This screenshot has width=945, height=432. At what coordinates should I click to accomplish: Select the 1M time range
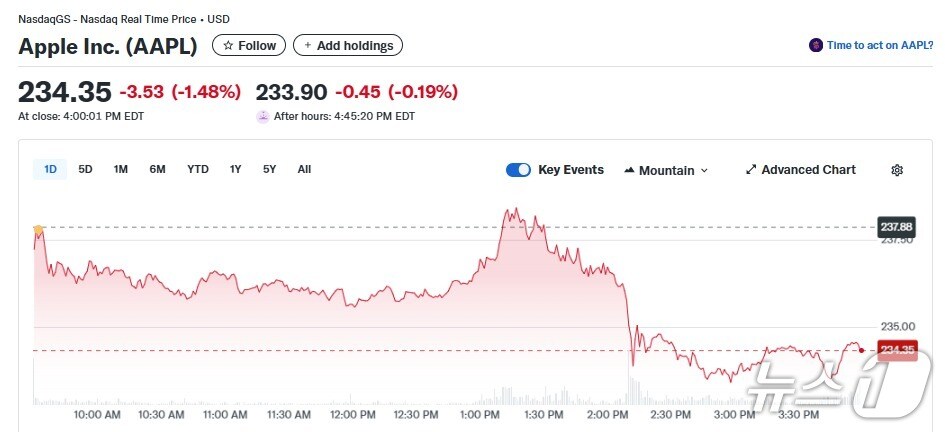coord(120,170)
